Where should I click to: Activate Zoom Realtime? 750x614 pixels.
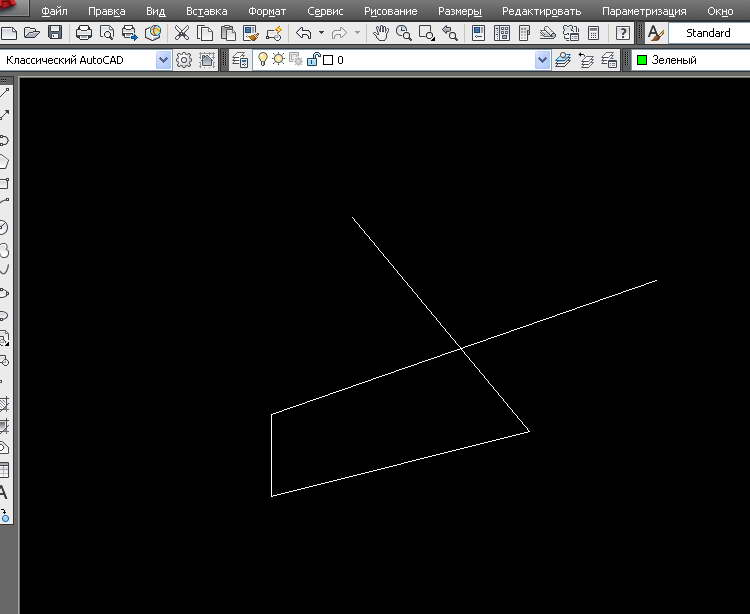[x=404, y=33]
